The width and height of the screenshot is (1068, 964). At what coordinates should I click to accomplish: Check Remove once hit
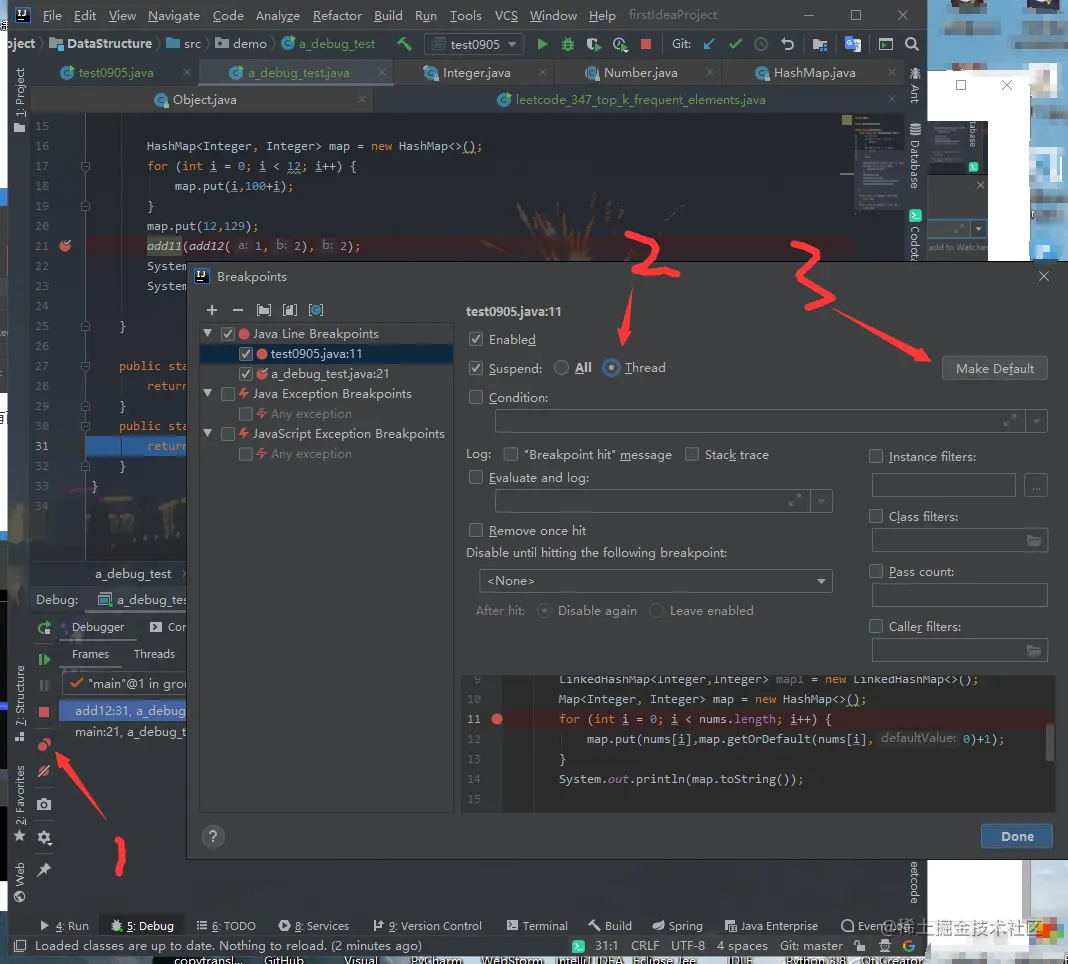point(476,530)
